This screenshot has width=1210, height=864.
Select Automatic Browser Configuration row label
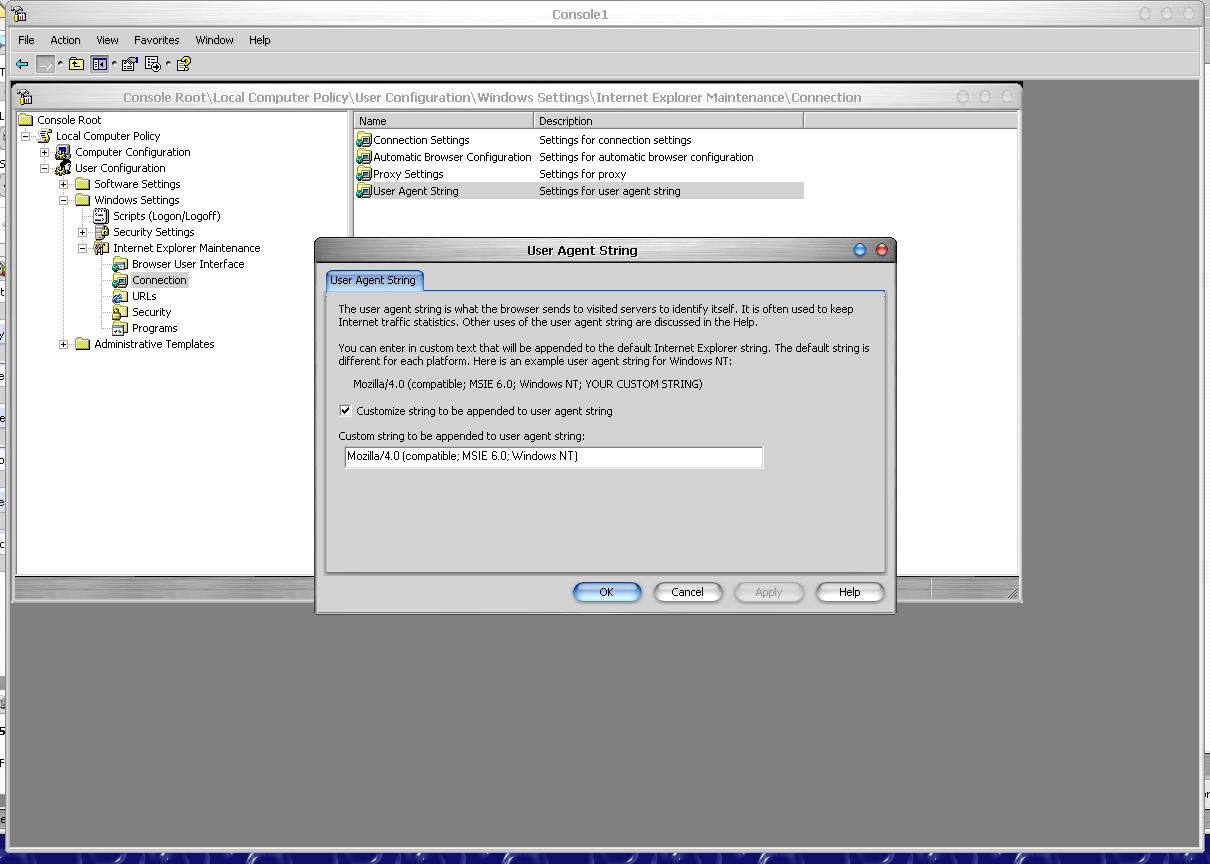[x=452, y=157]
